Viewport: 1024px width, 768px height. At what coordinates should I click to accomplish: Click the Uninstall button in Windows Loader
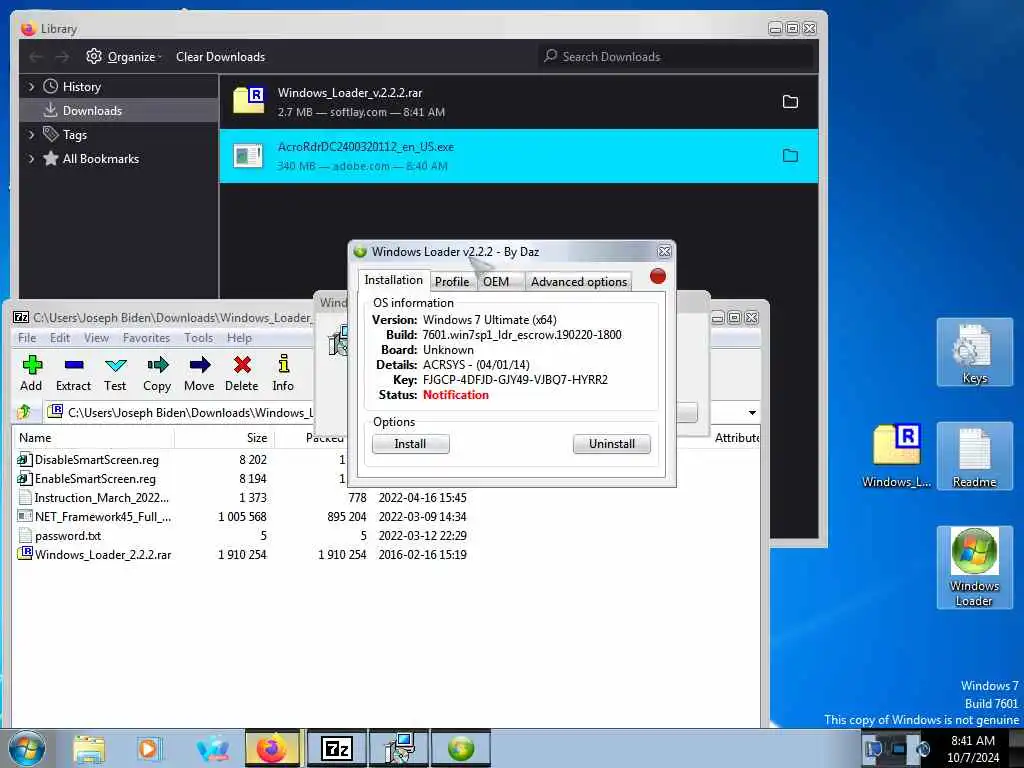(x=611, y=444)
